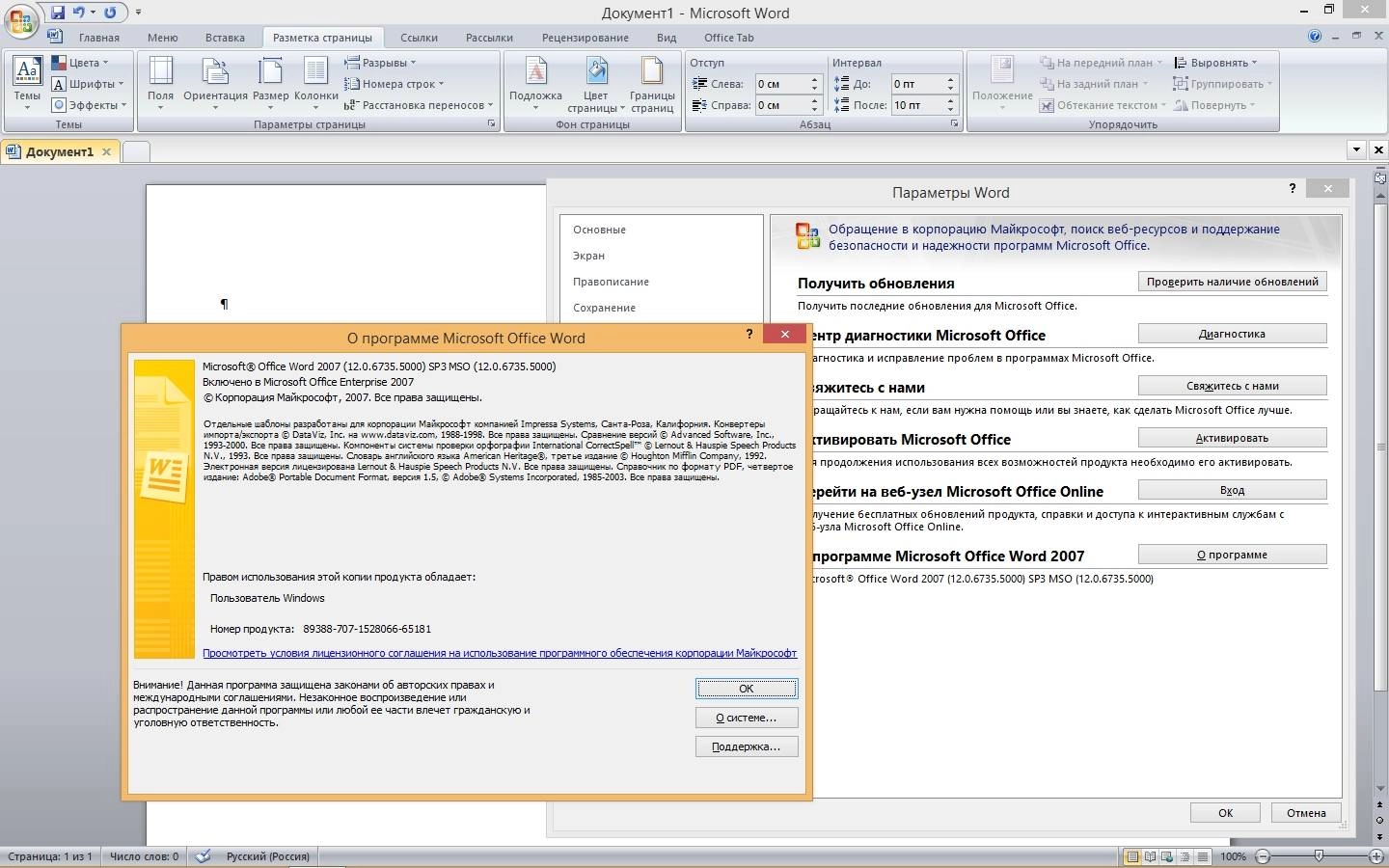Click the Размер page size icon

[x=271, y=70]
